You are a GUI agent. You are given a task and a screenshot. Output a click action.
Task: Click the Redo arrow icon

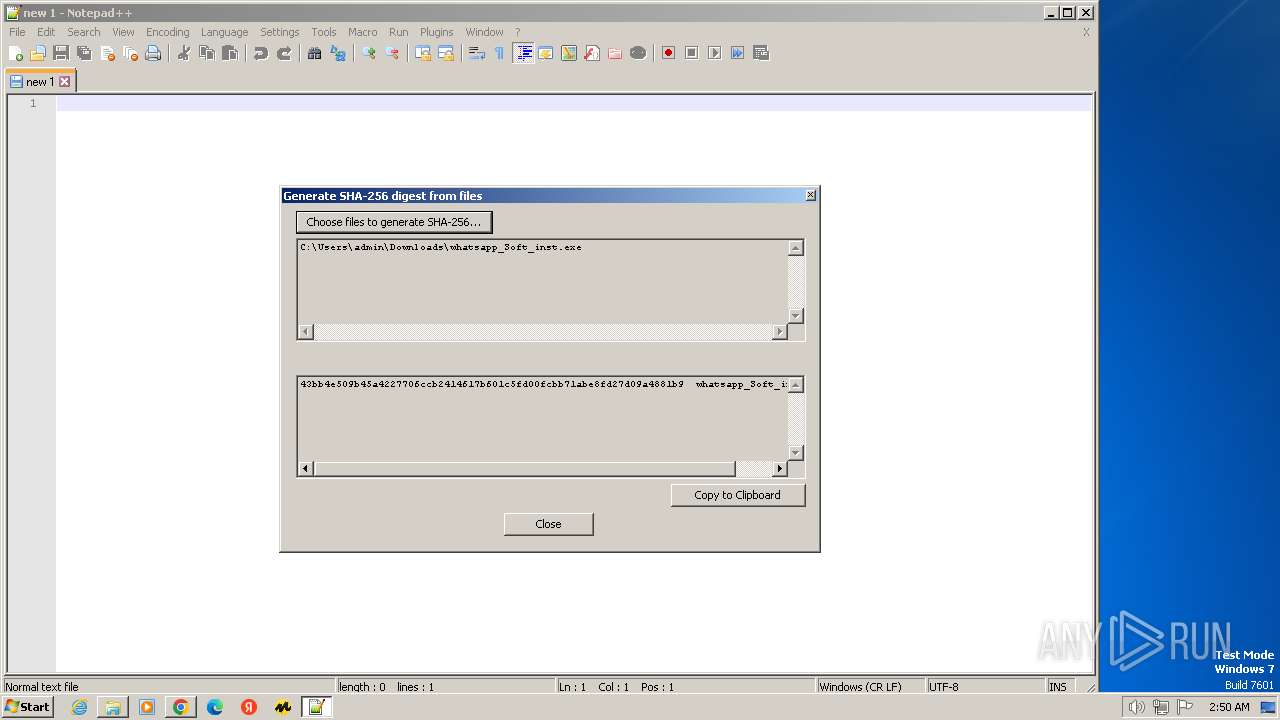284,53
